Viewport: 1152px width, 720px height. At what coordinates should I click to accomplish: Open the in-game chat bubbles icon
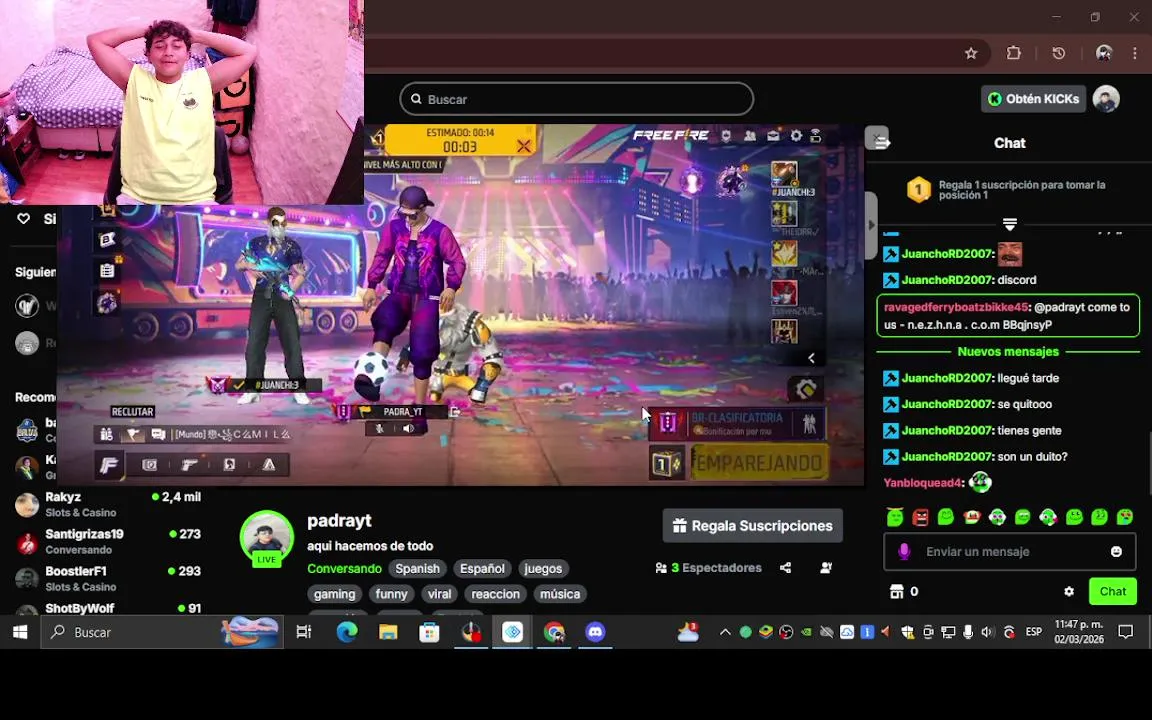(157, 434)
